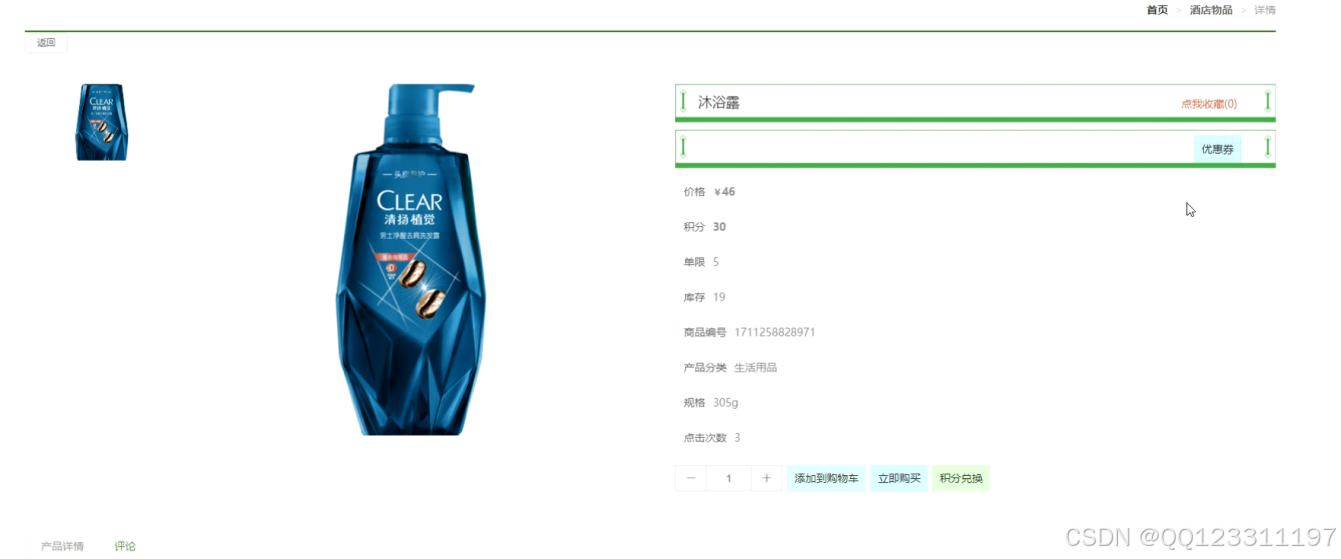Image resolution: width=1341 pixels, height=559 pixels.
Task: Click the 详情 breadcrumb item
Action: [1265, 10]
